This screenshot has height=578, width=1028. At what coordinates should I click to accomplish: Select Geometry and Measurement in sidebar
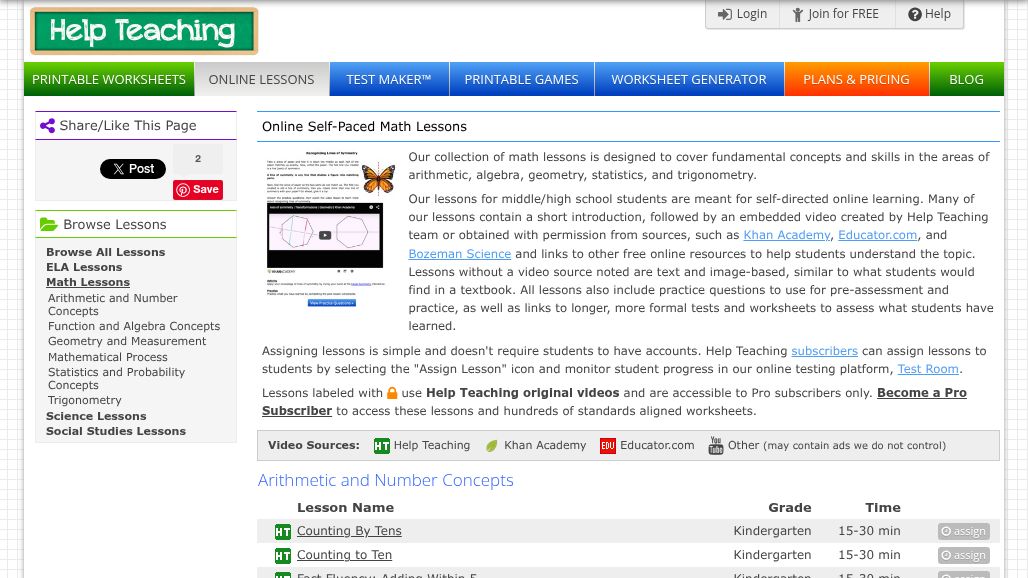tap(127, 341)
